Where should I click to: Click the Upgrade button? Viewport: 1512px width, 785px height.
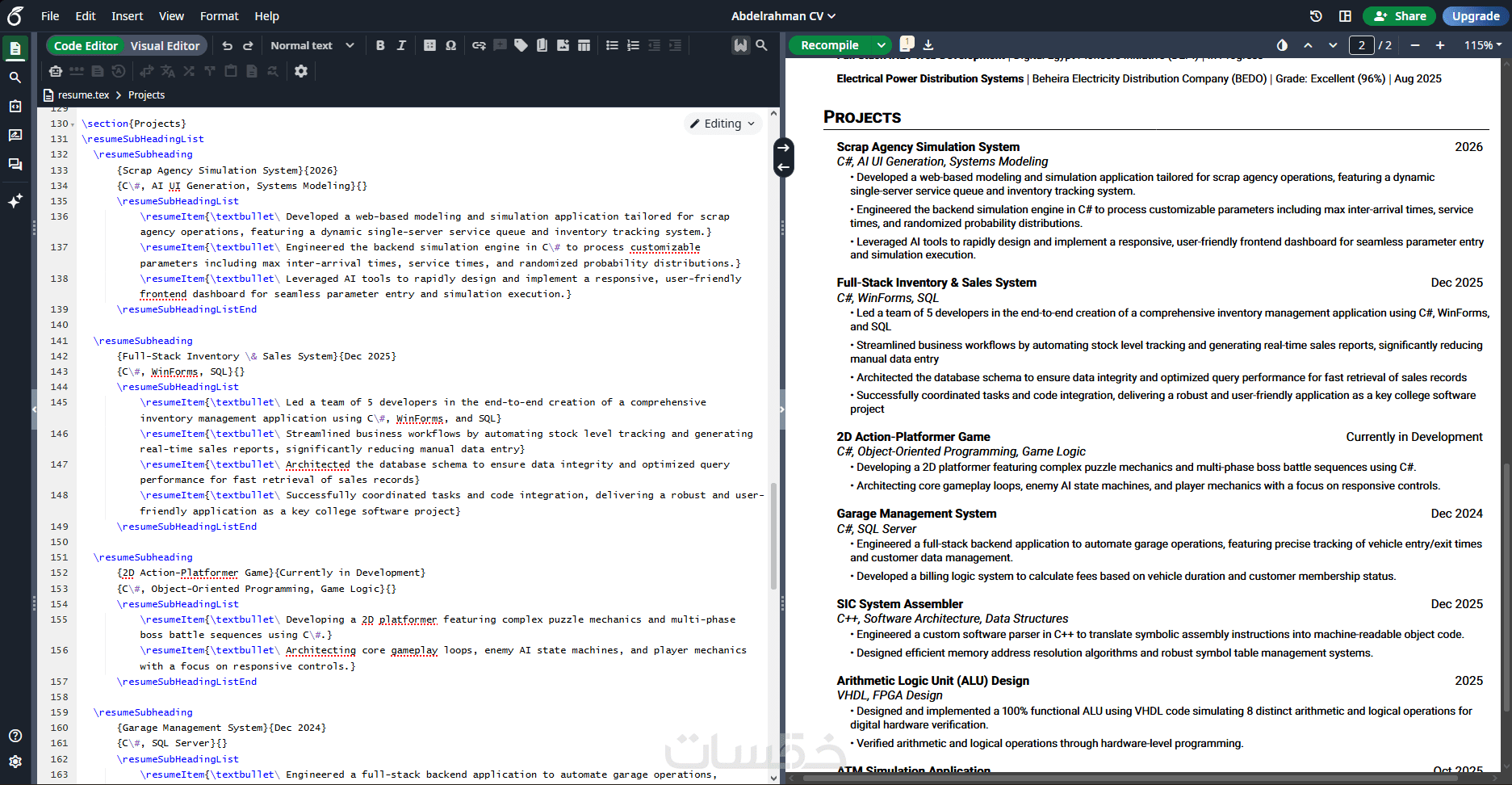(1476, 16)
